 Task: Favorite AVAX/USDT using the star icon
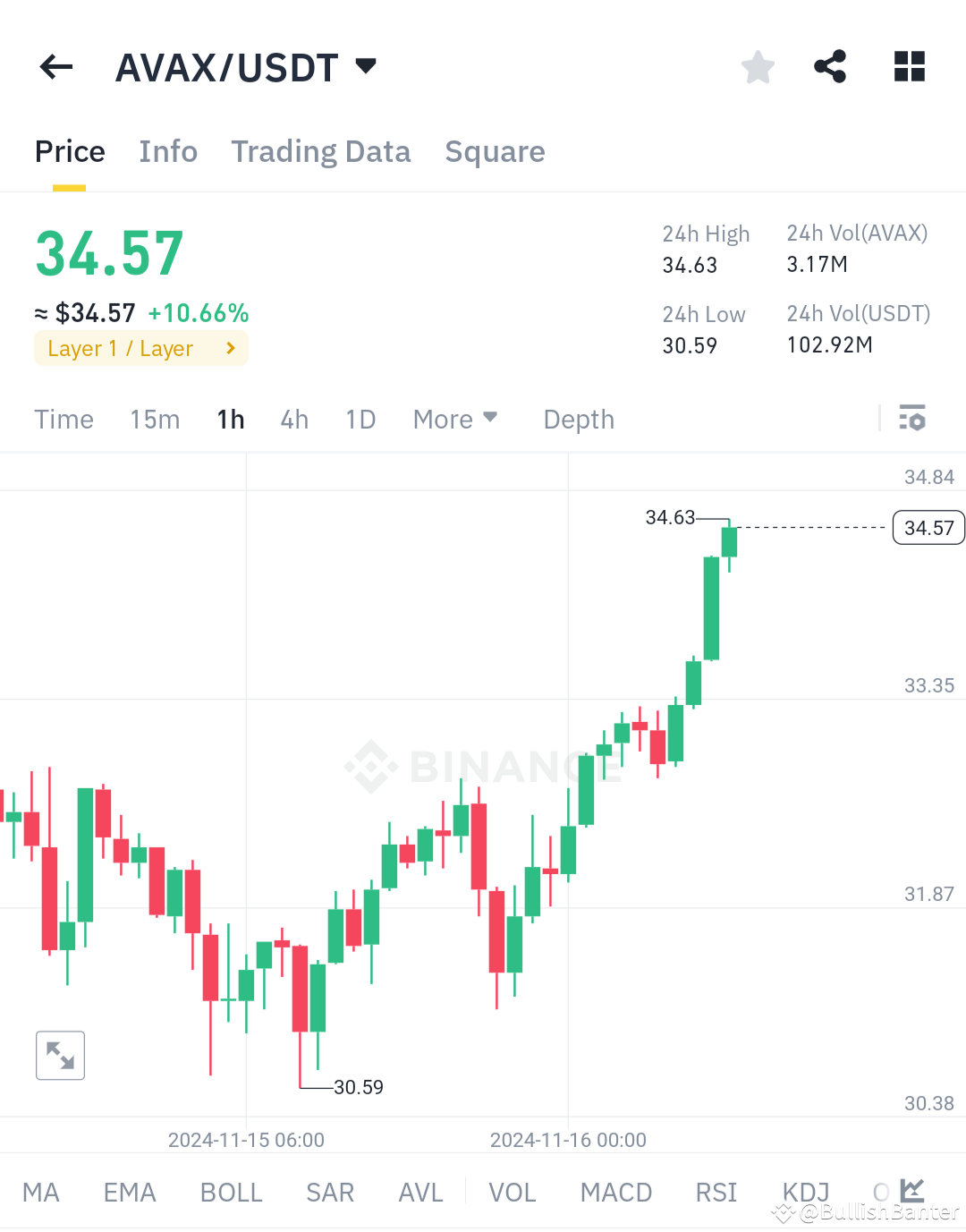click(x=758, y=66)
